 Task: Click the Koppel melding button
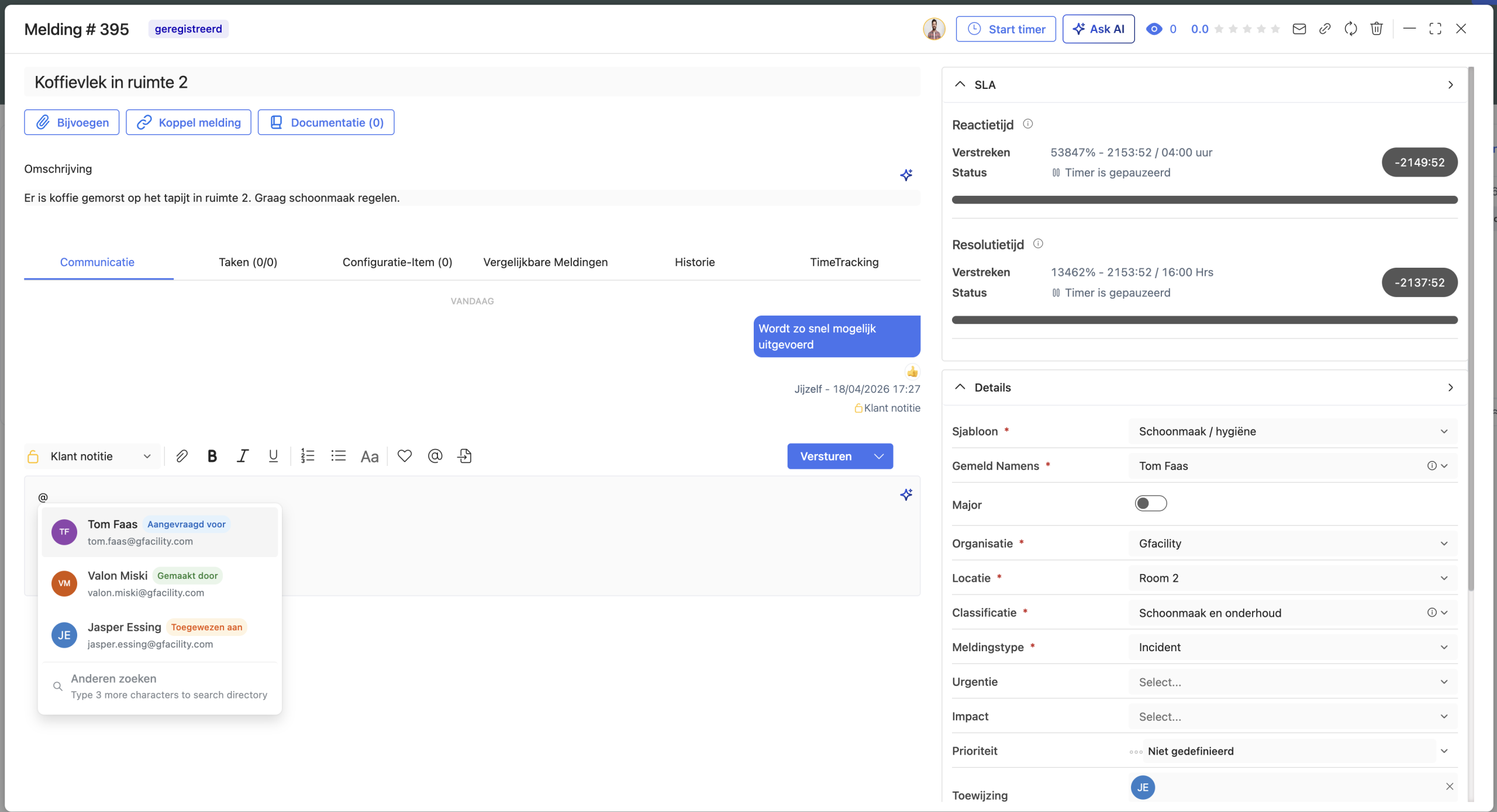(188, 122)
